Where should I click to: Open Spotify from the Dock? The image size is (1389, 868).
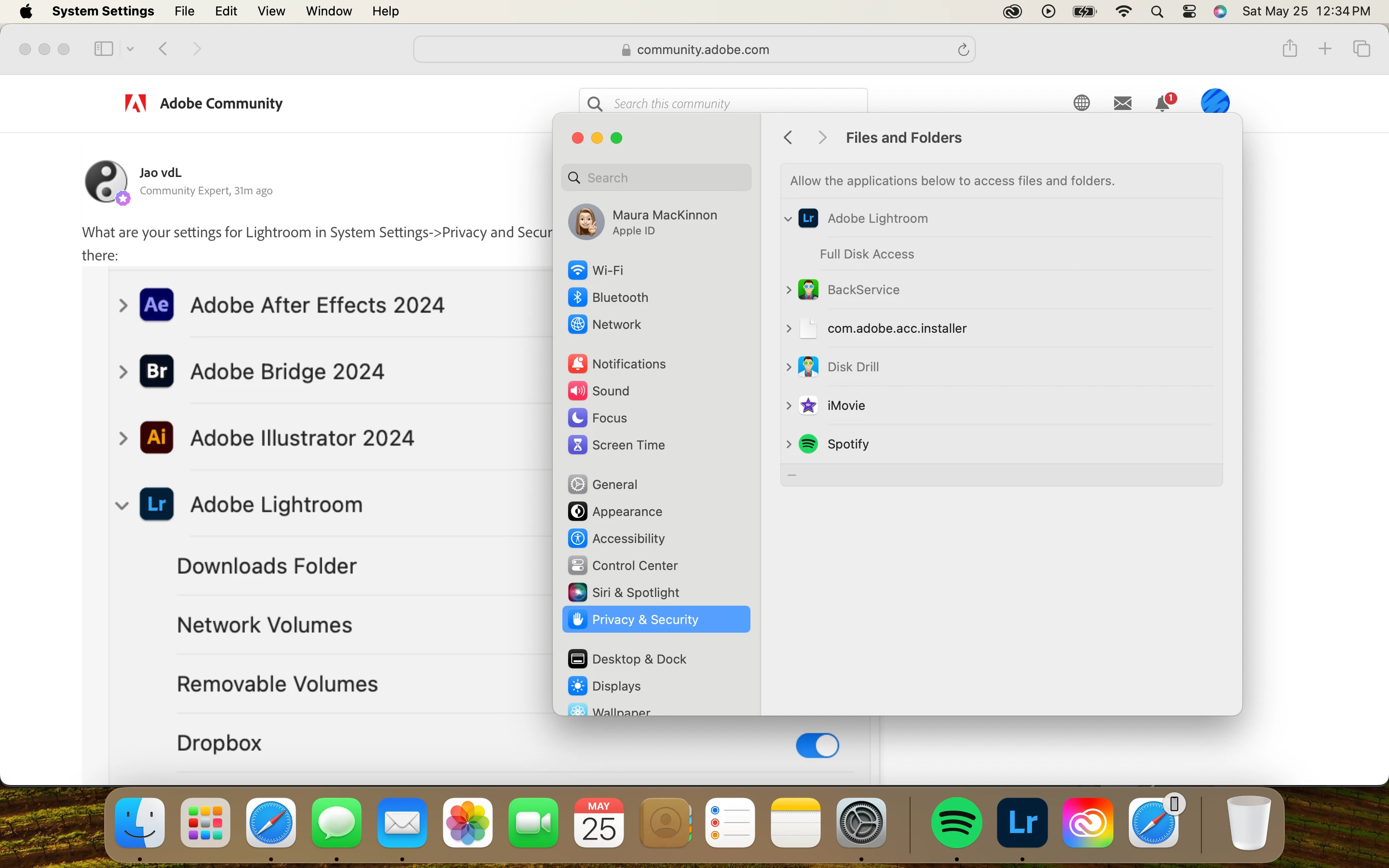click(x=956, y=822)
